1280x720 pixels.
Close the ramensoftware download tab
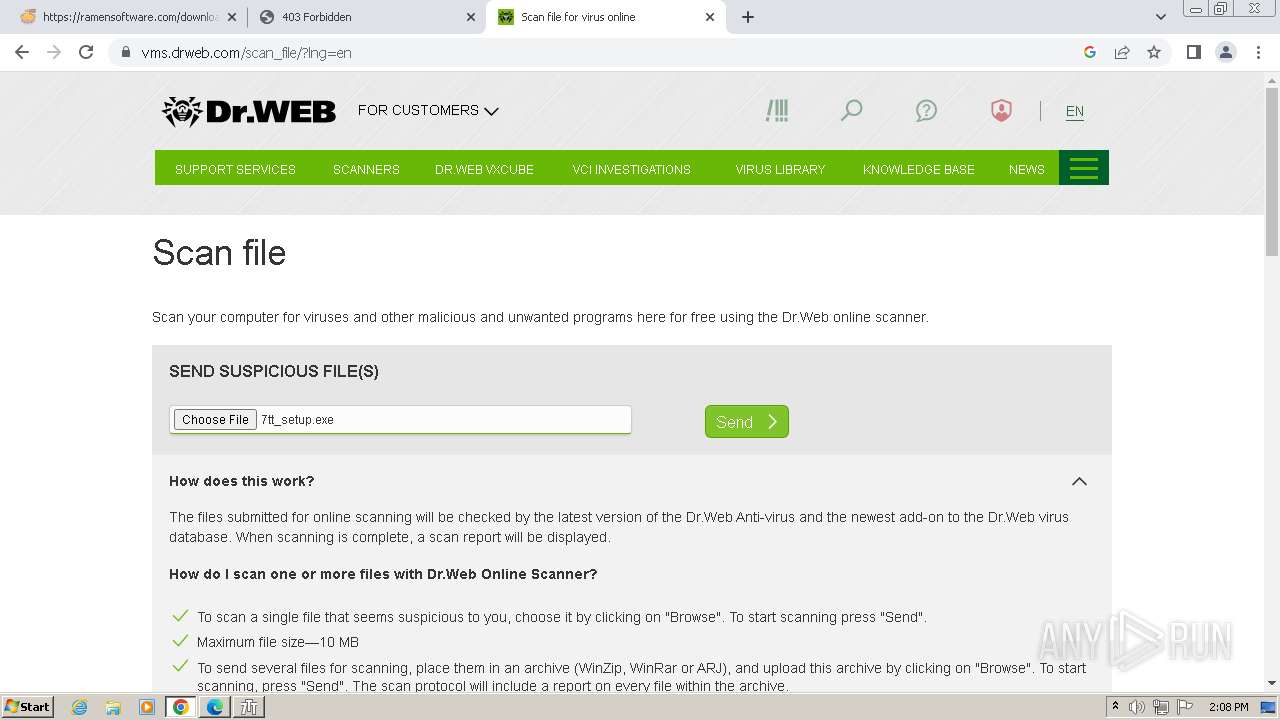coord(232,17)
